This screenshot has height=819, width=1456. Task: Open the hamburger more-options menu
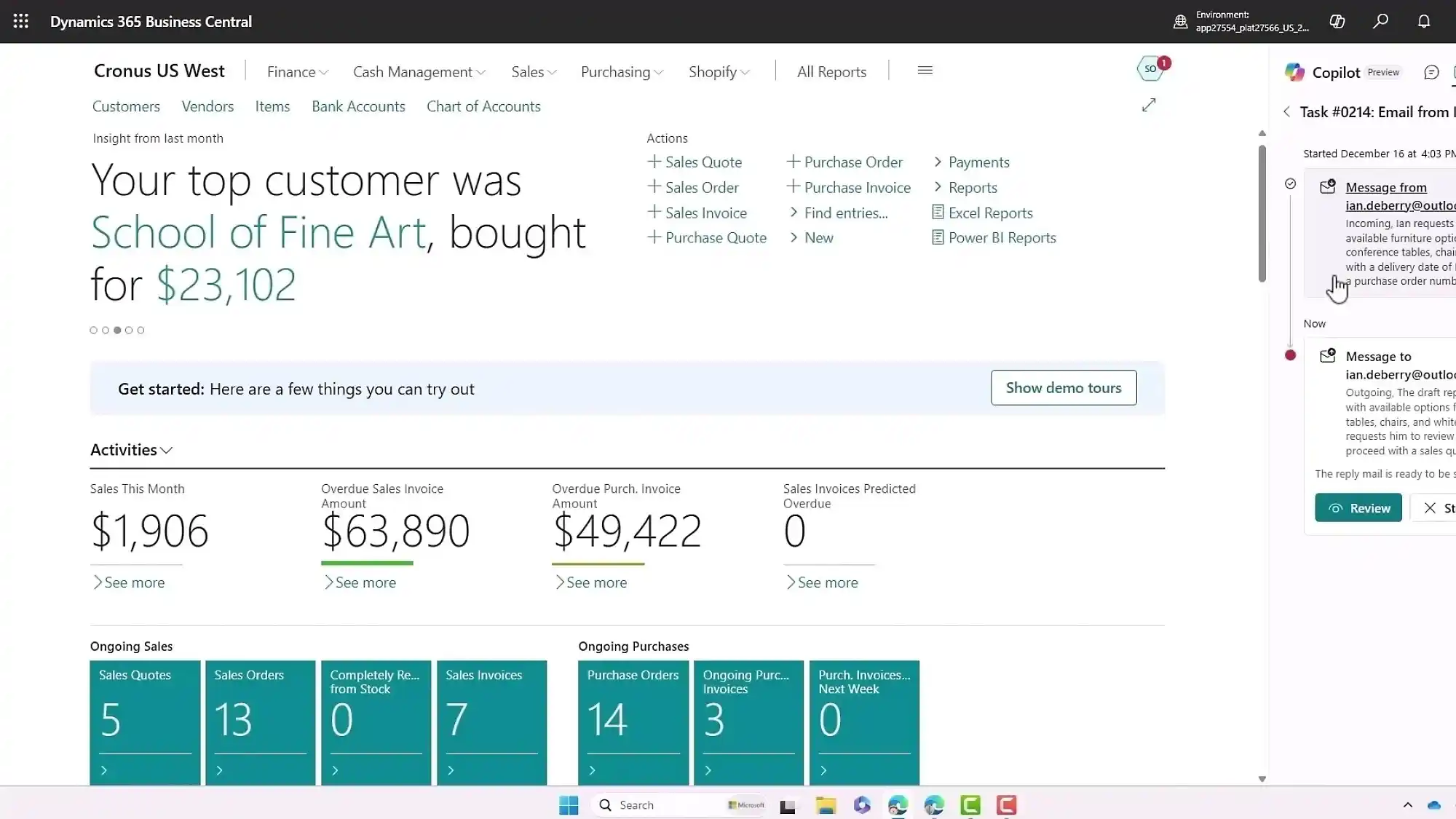coord(925,71)
